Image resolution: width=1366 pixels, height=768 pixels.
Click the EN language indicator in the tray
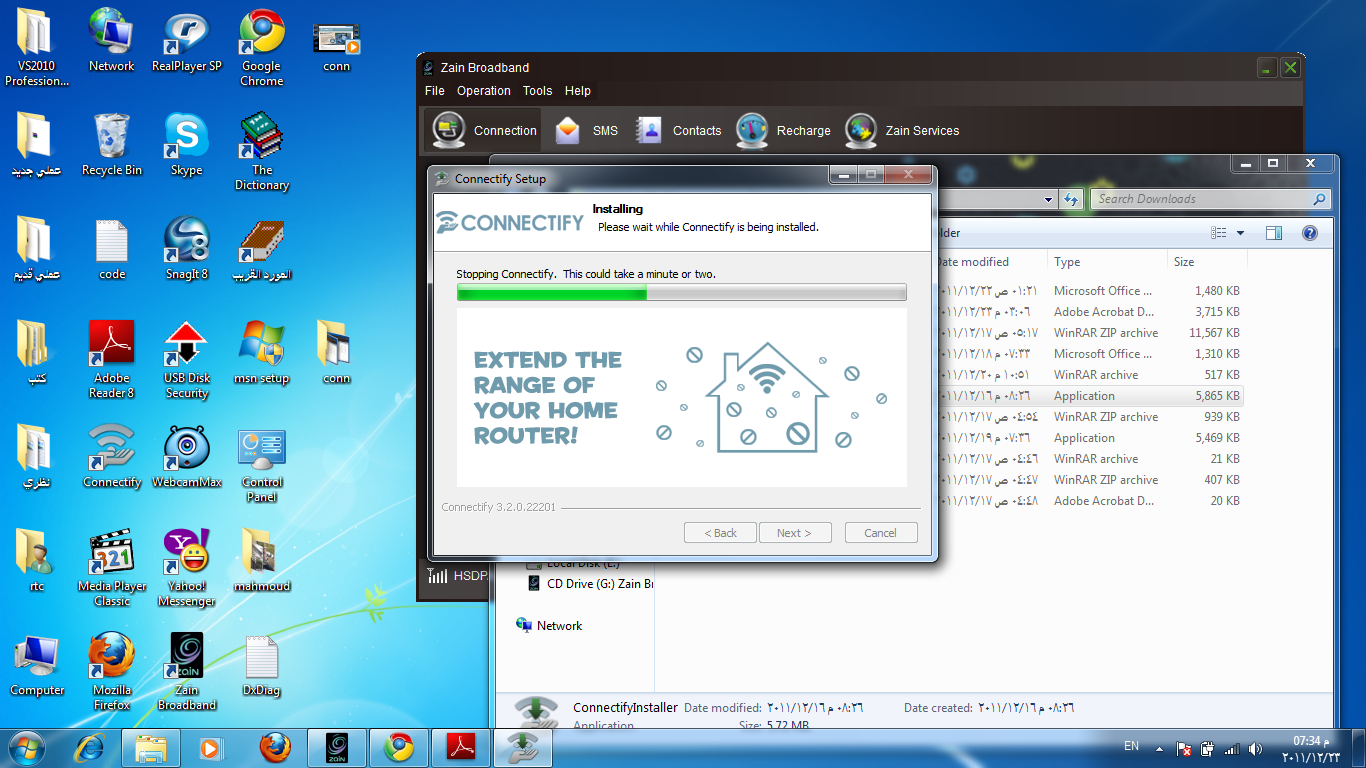tap(1131, 746)
